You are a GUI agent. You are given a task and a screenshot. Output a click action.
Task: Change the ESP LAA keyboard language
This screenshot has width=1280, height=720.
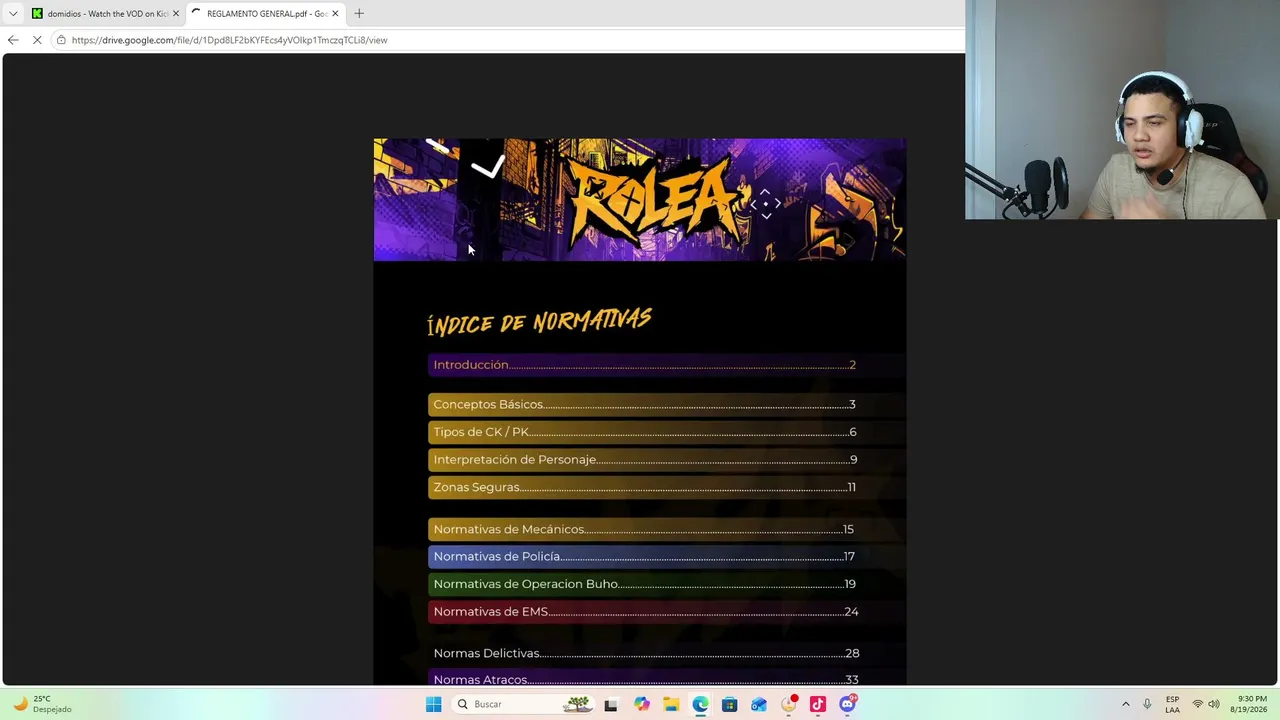(x=1172, y=704)
